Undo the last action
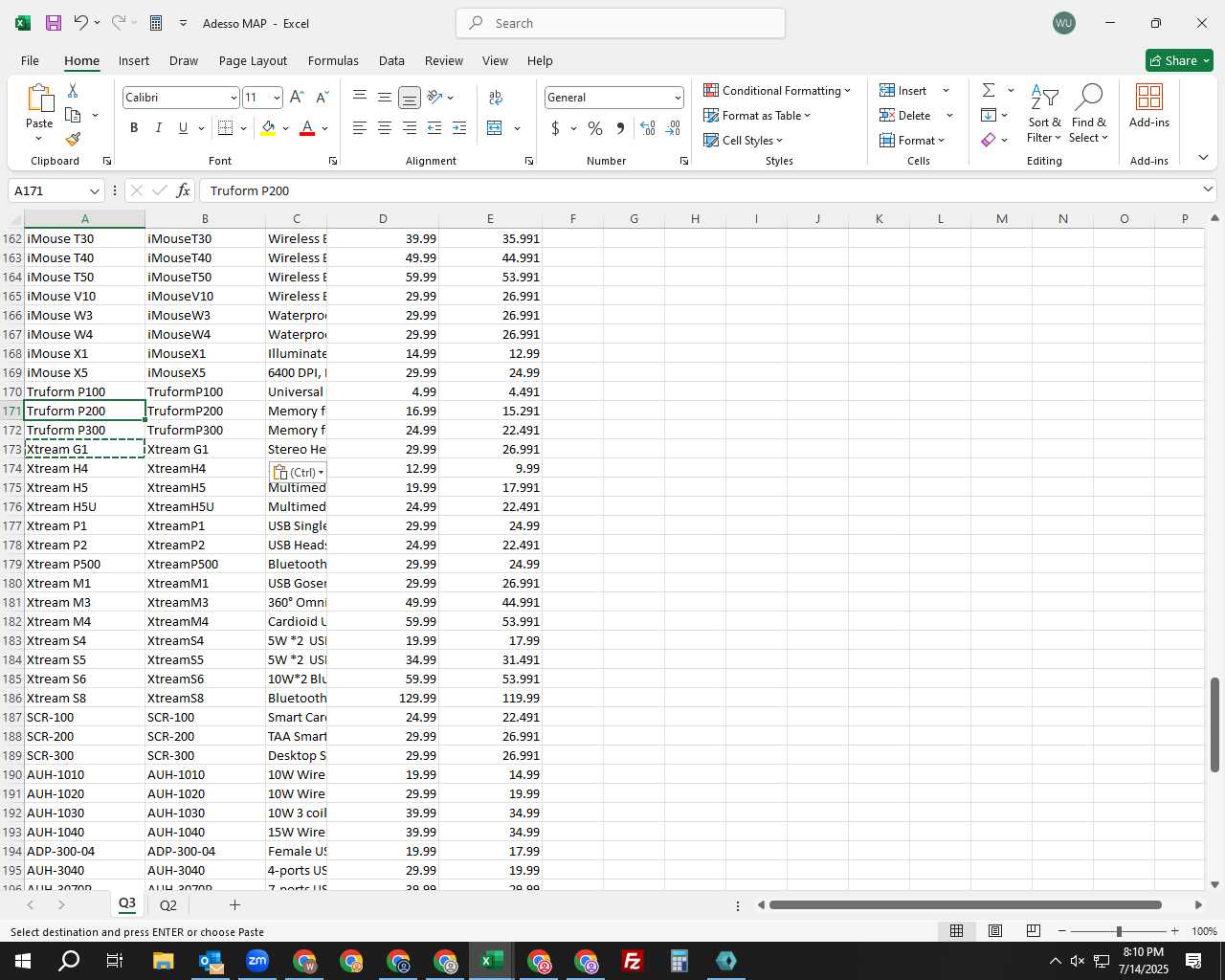 tap(81, 23)
